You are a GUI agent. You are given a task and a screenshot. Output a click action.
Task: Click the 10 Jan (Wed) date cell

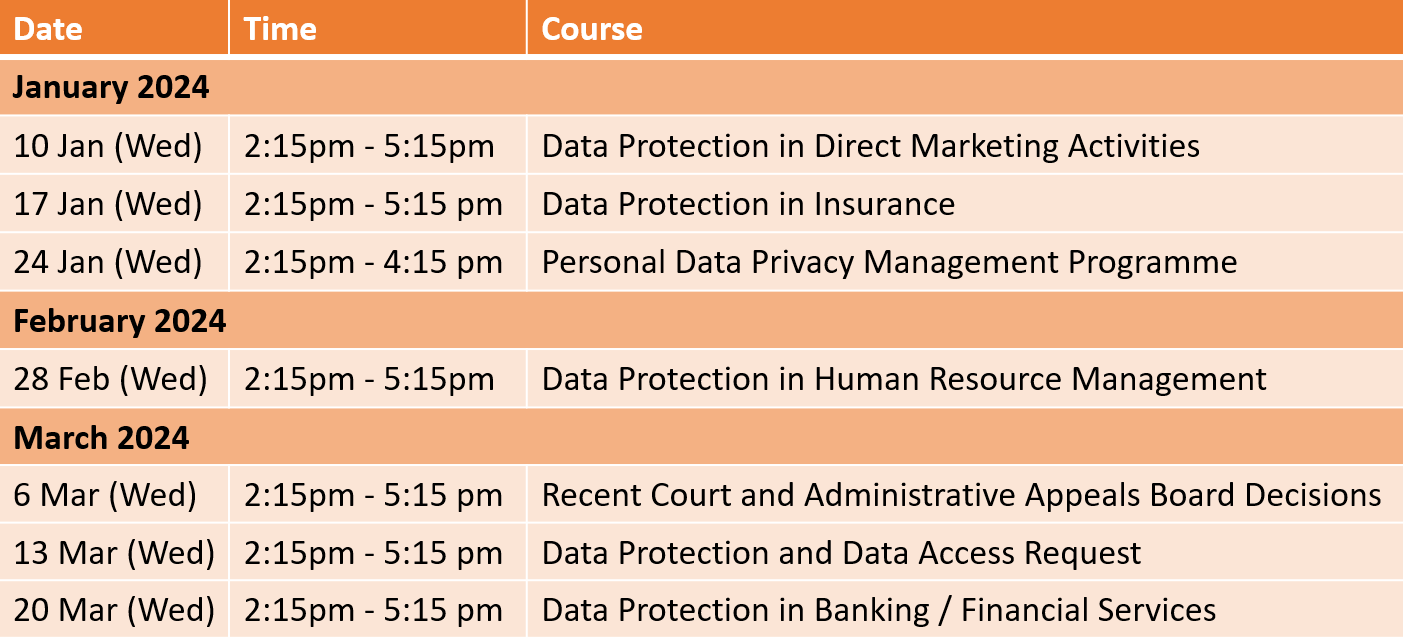[114, 146]
